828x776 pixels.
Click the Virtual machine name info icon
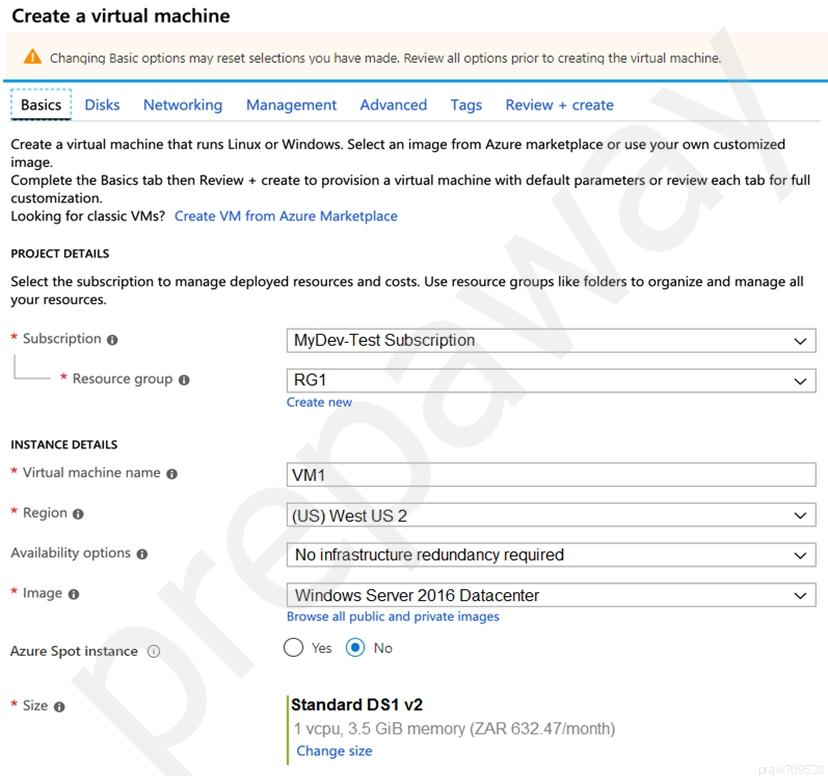(172, 474)
